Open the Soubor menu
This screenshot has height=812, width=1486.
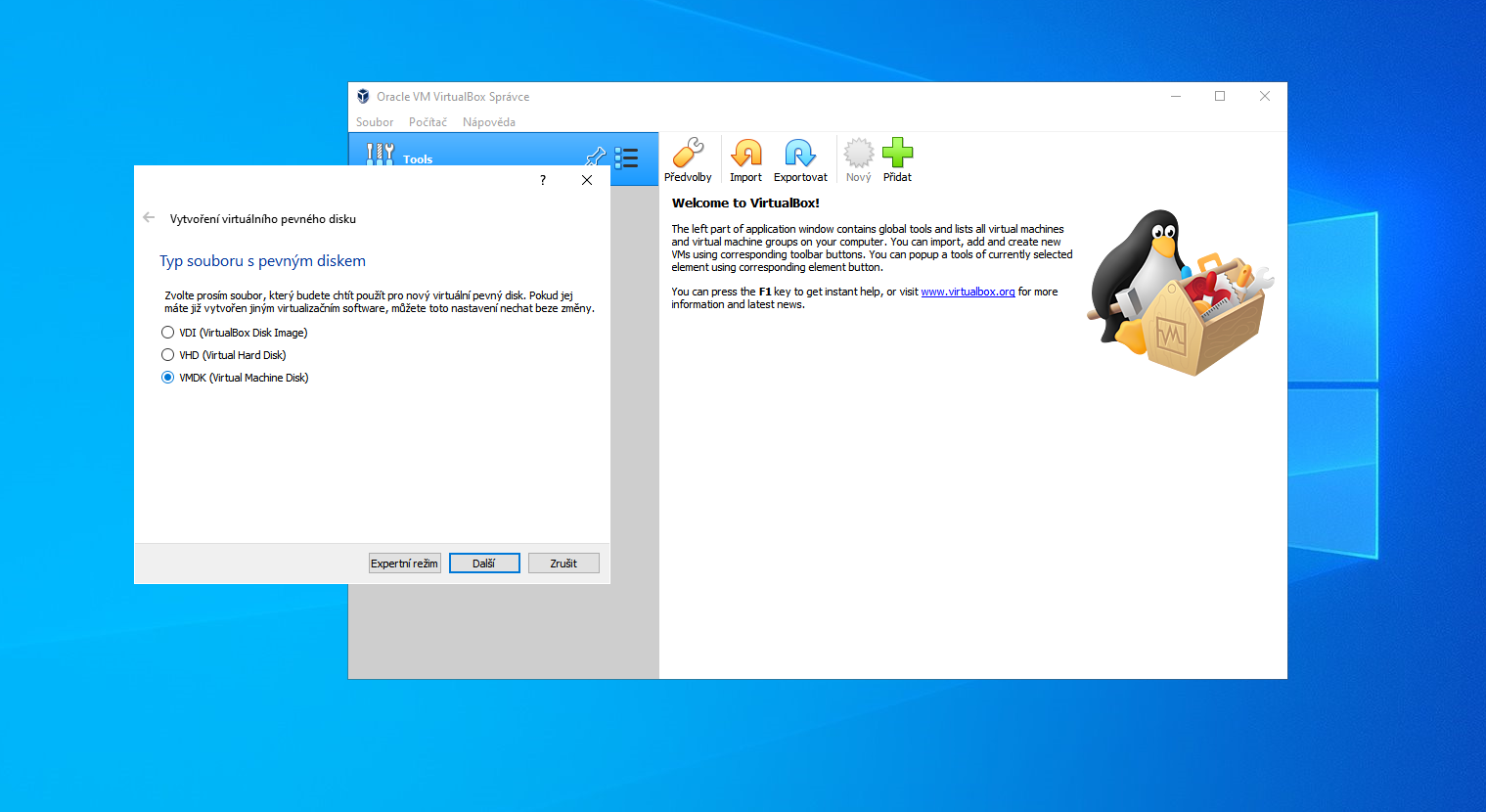[x=375, y=122]
